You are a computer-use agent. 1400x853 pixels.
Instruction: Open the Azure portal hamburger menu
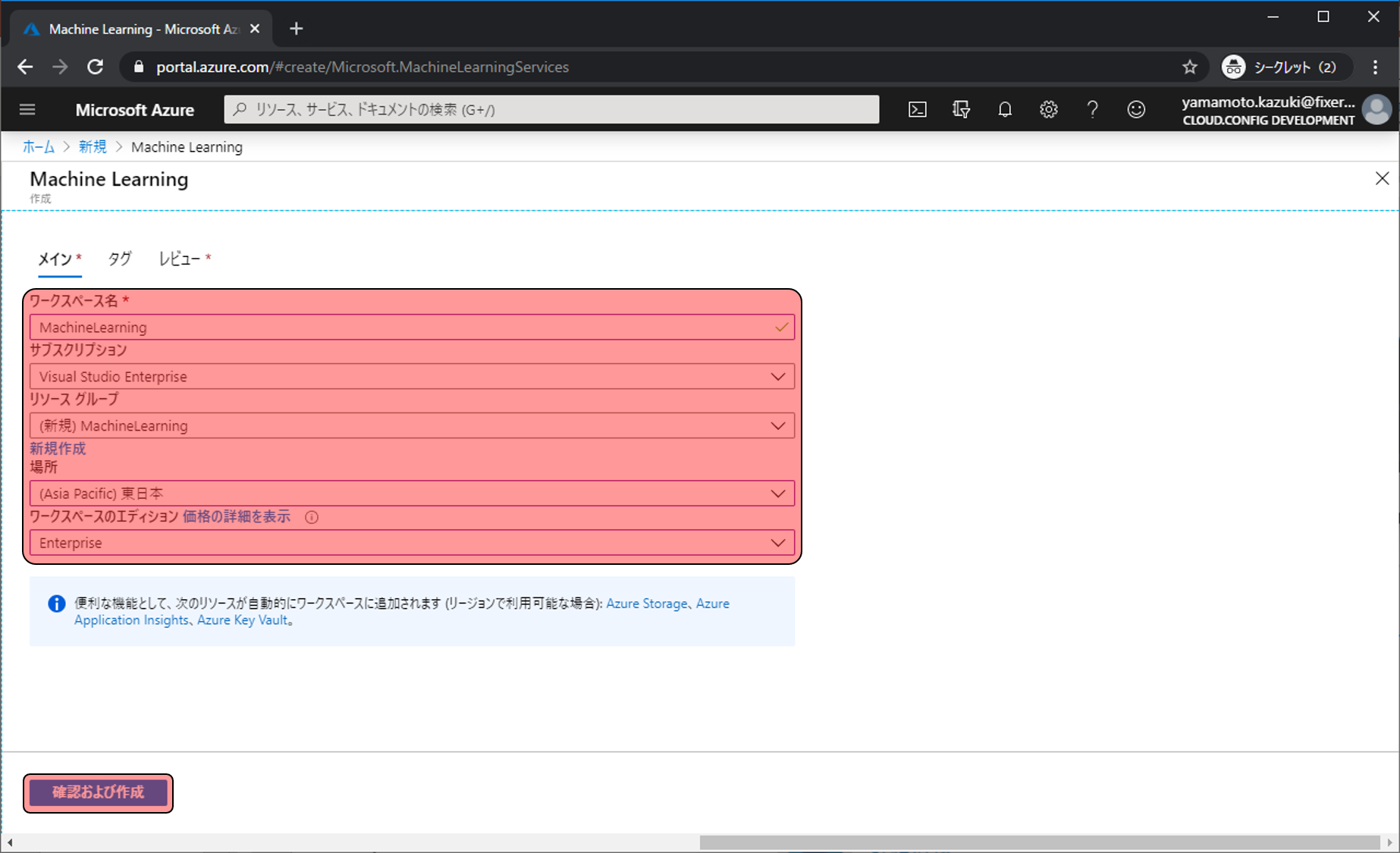click(x=27, y=110)
